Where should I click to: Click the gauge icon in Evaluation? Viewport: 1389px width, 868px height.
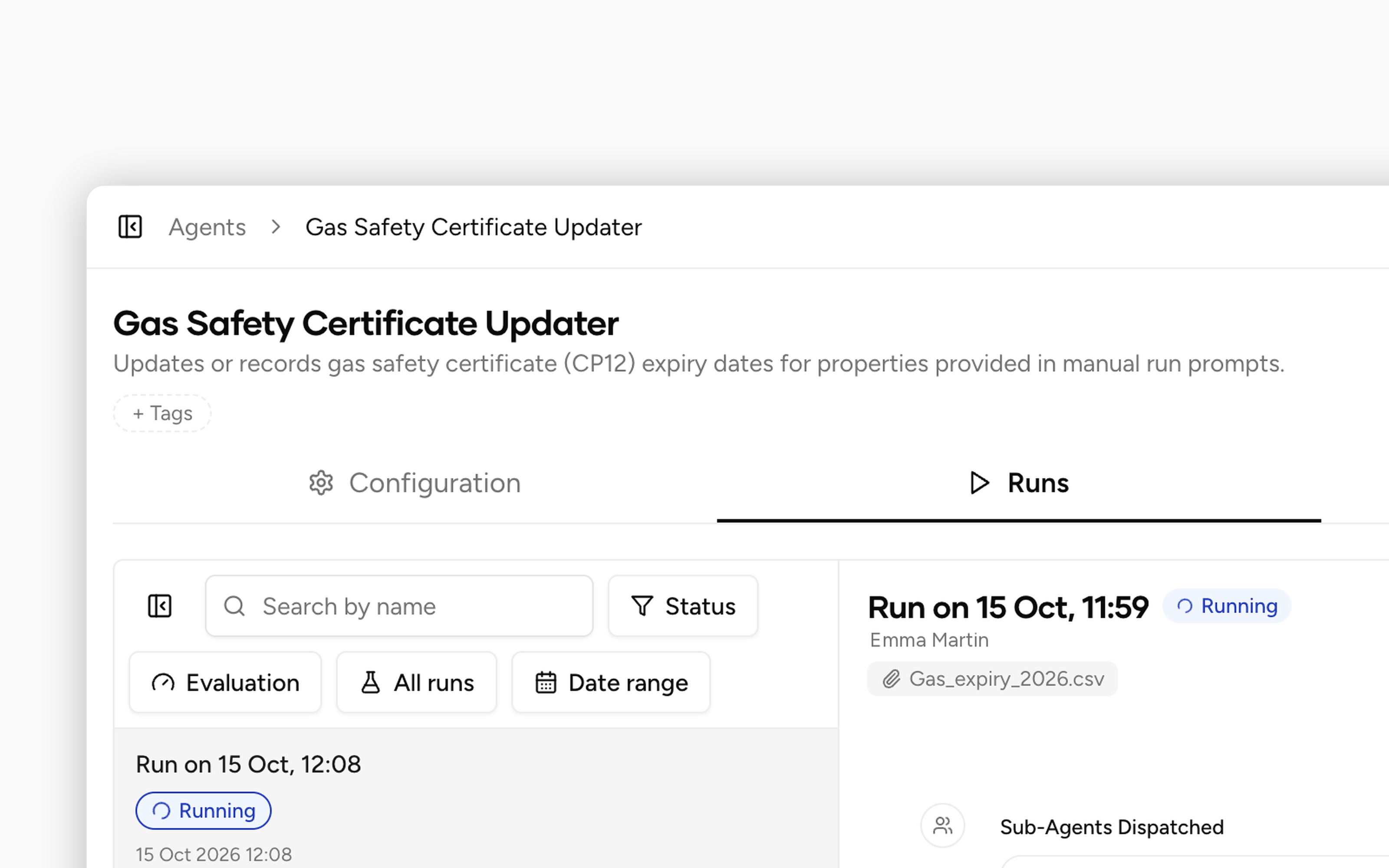coord(163,683)
